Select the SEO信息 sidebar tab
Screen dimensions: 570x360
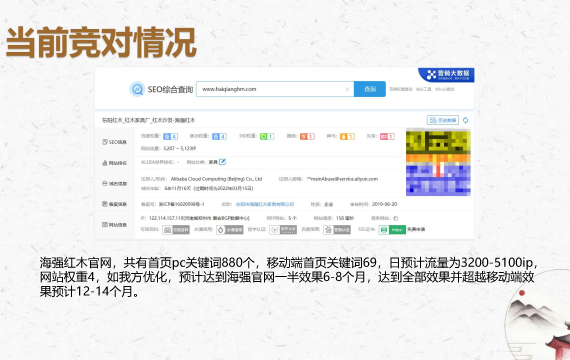coord(115,142)
